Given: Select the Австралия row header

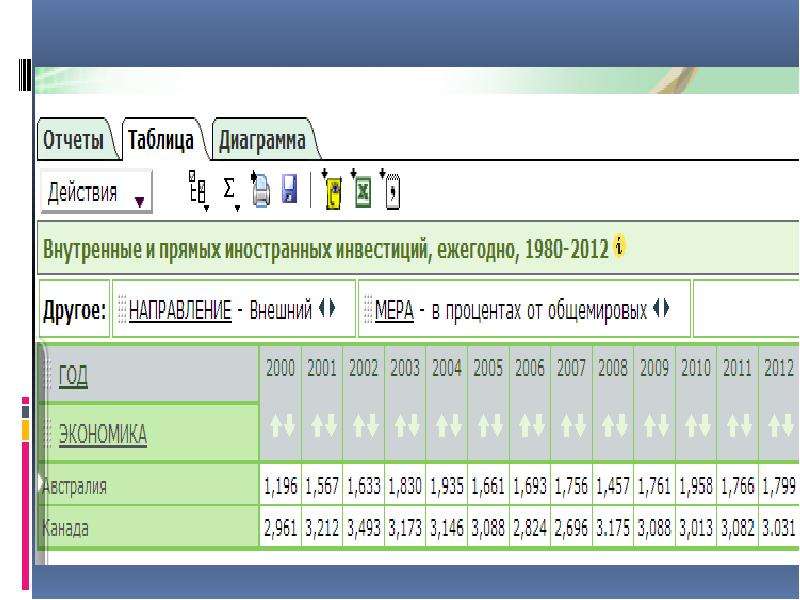Looking at the screenshot, I should pyautogui.click(x=148, y=485).
